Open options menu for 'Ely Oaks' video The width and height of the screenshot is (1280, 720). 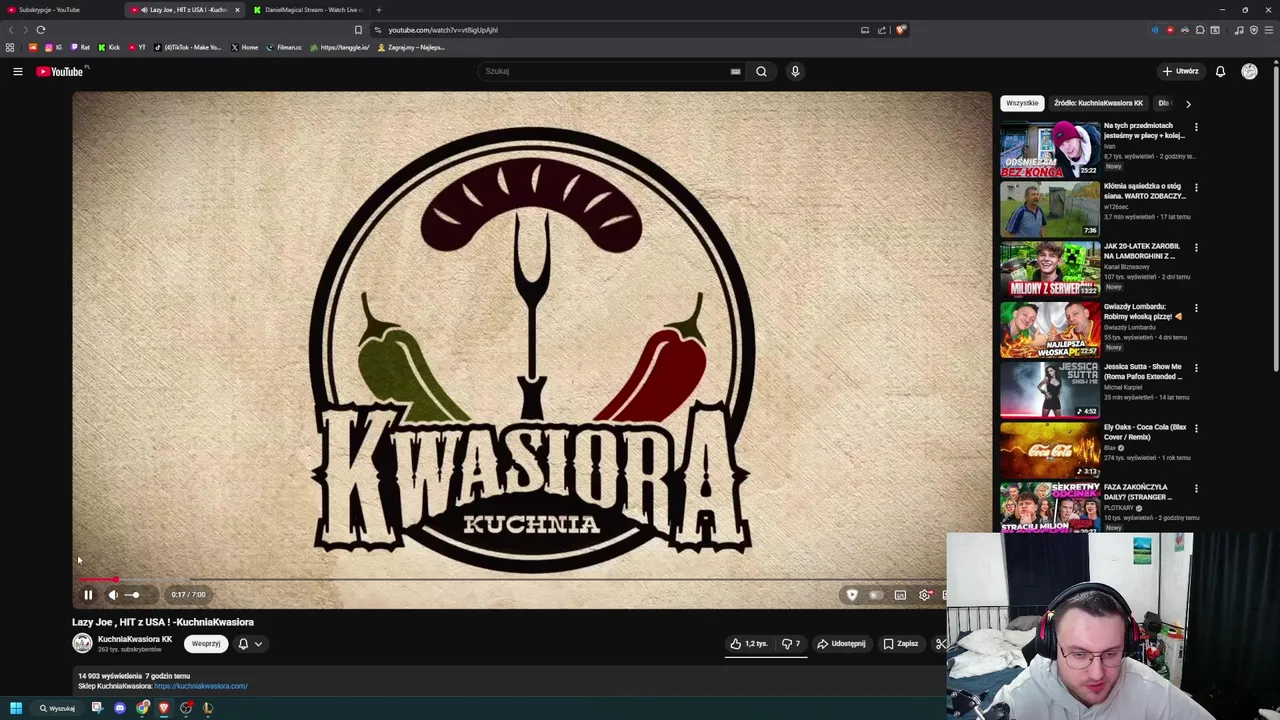point(1196,428)
